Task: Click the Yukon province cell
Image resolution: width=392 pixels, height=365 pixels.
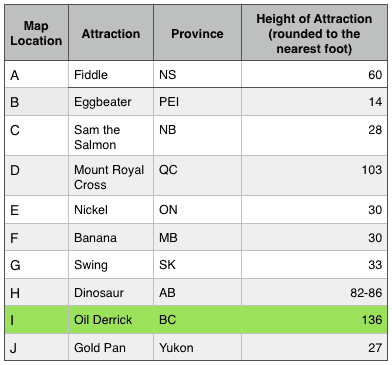Action: pyautogui.click(x=197, y=347)
